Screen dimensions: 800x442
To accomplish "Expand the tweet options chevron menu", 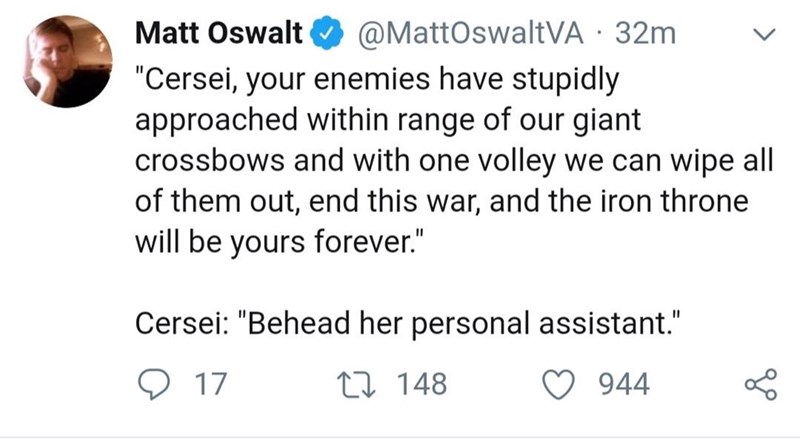I will pyautogui.click(x=764, y=35).
